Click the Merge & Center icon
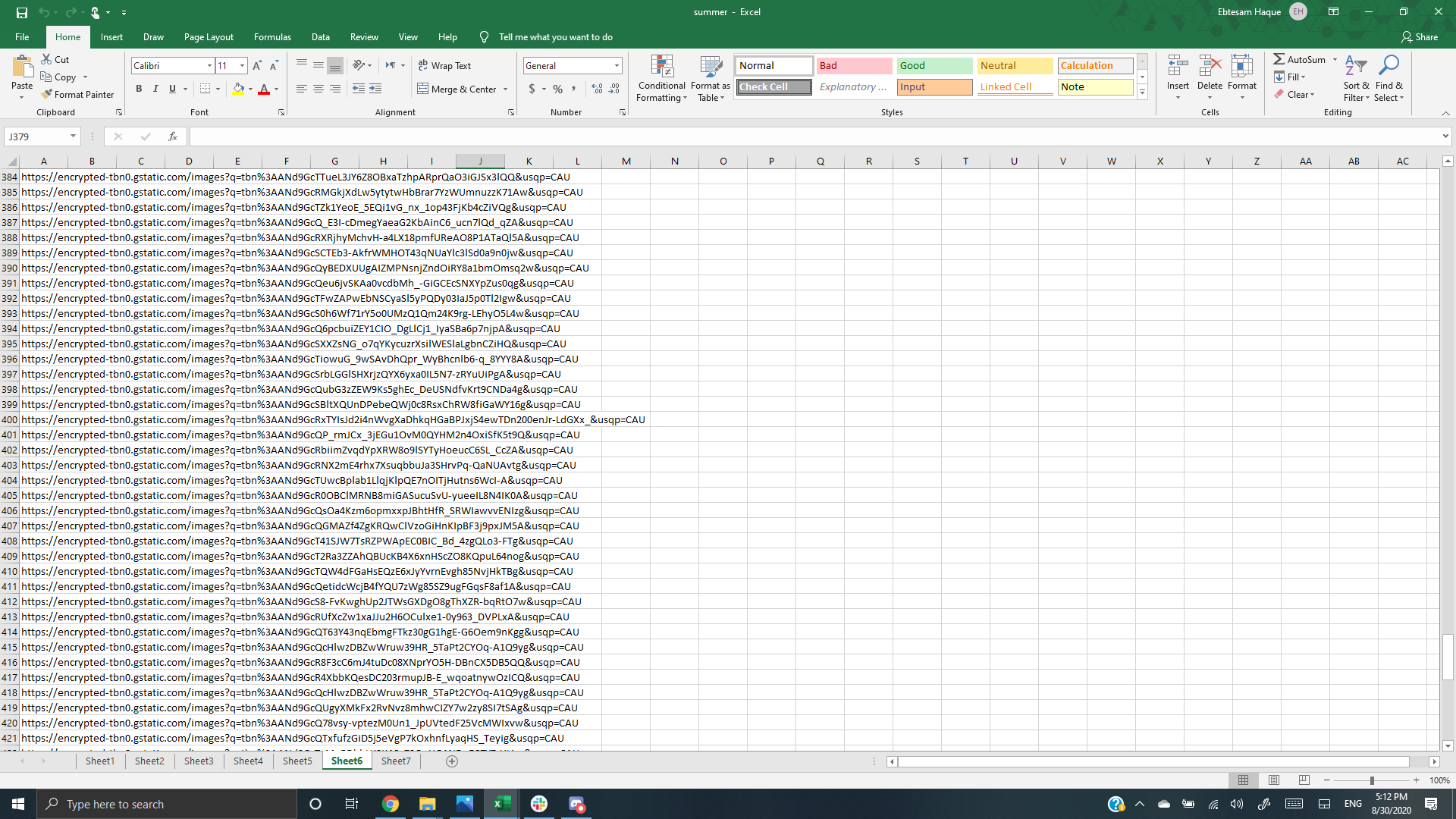 (x=423, y=89)
